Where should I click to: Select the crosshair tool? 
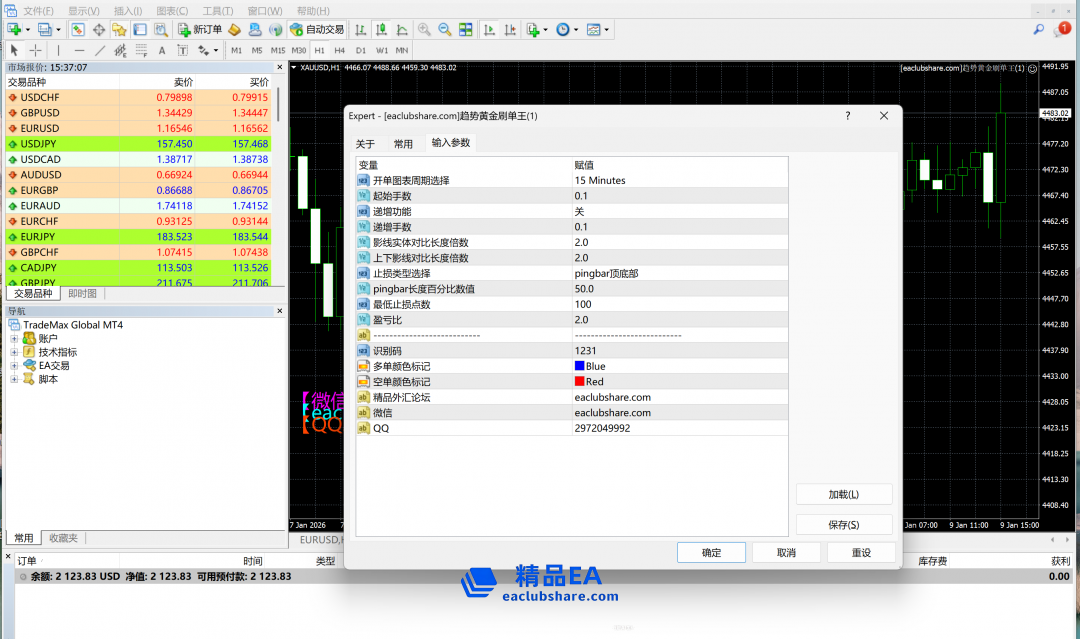point(36,50)
